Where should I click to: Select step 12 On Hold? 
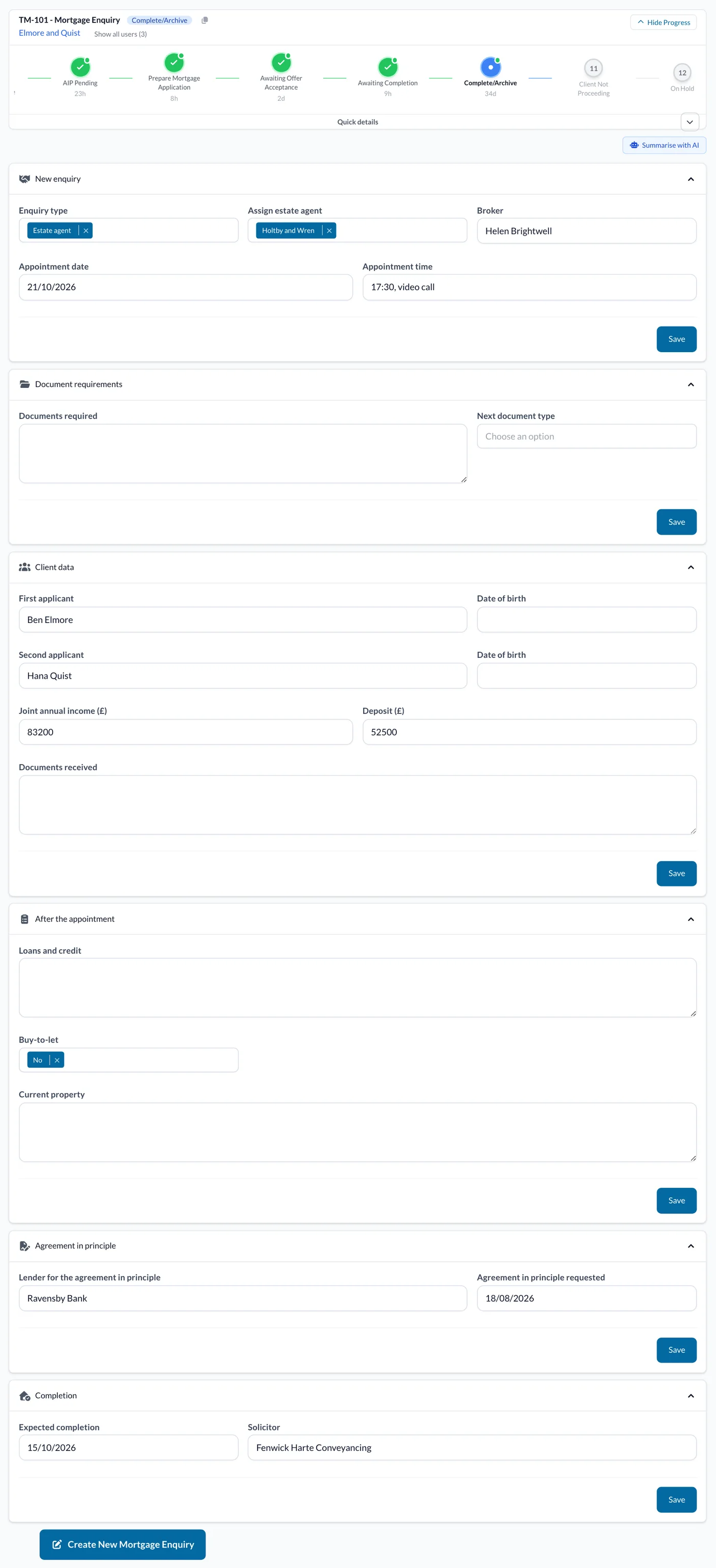click(682, 73)
